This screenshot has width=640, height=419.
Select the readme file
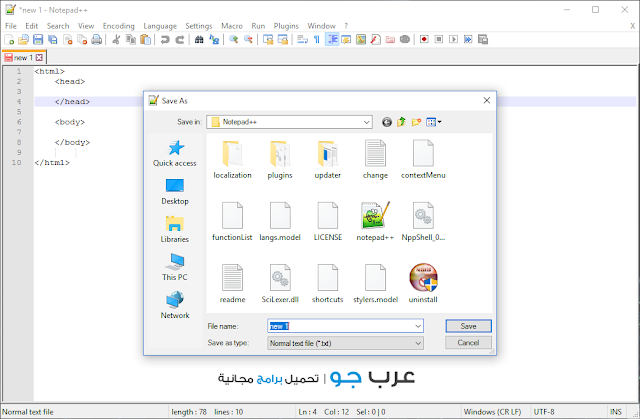(x=232, y=284)
